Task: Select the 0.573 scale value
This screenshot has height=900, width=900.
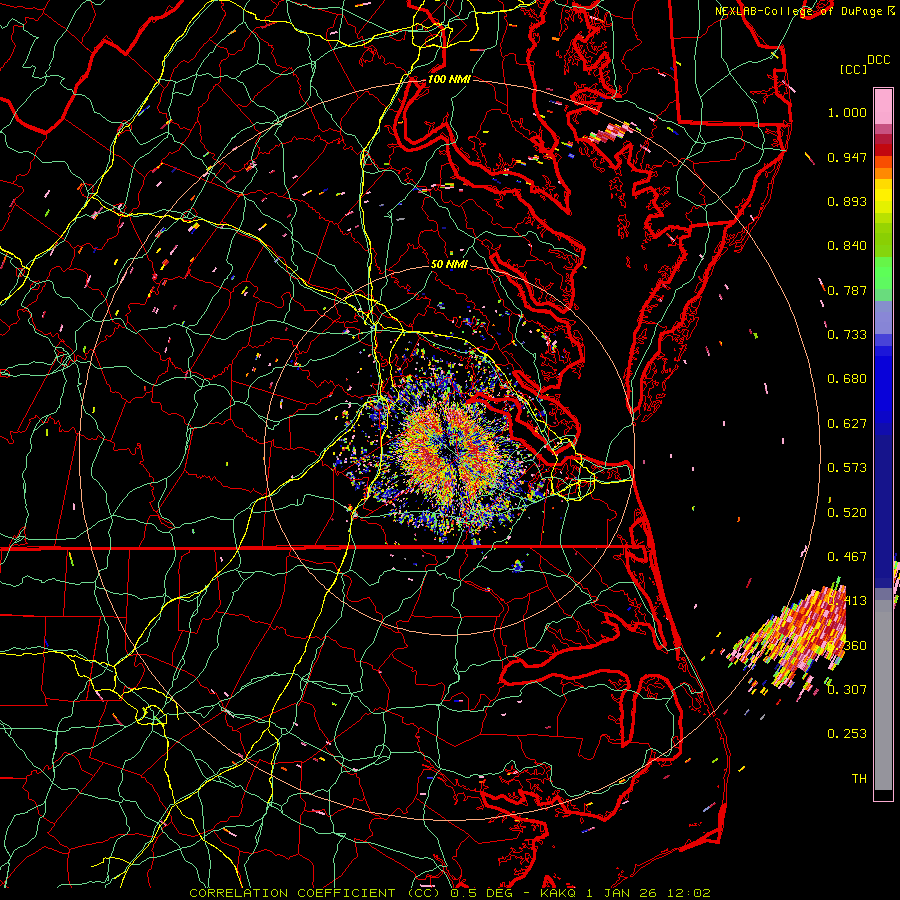Action: pos(847,468)
